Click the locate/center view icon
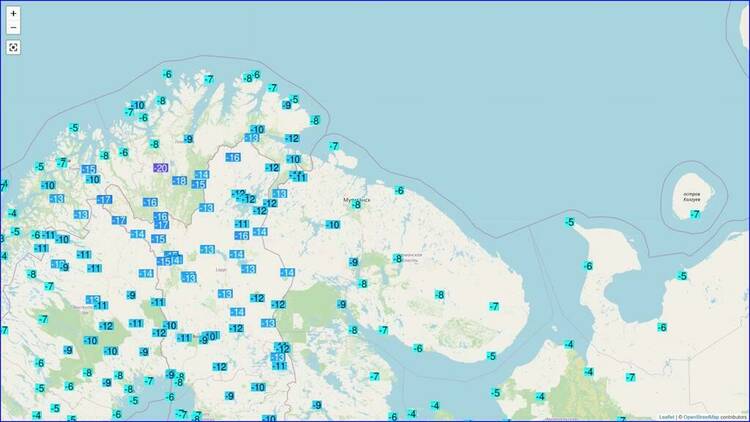The height and width of the screenshot is (422, 750). coord(13,47)
